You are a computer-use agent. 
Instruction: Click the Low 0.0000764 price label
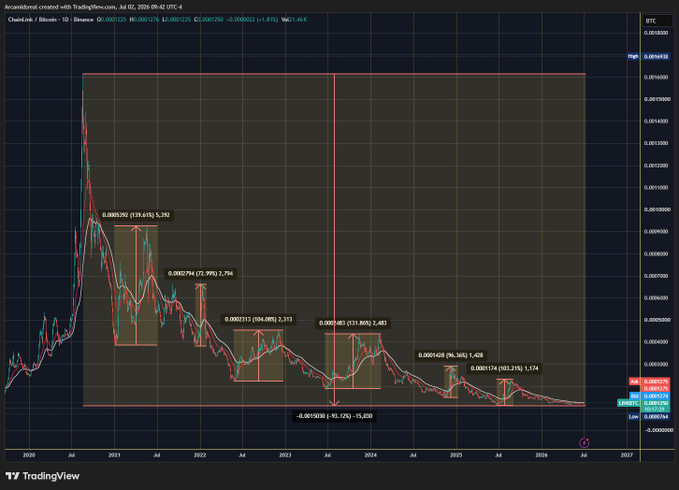[x=648, y=416]
